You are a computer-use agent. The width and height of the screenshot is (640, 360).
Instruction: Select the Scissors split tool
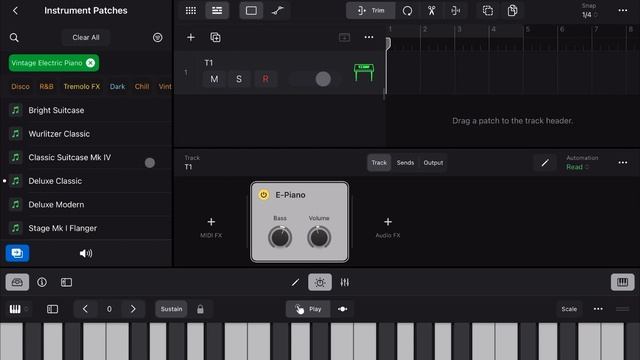click(431, 11)
